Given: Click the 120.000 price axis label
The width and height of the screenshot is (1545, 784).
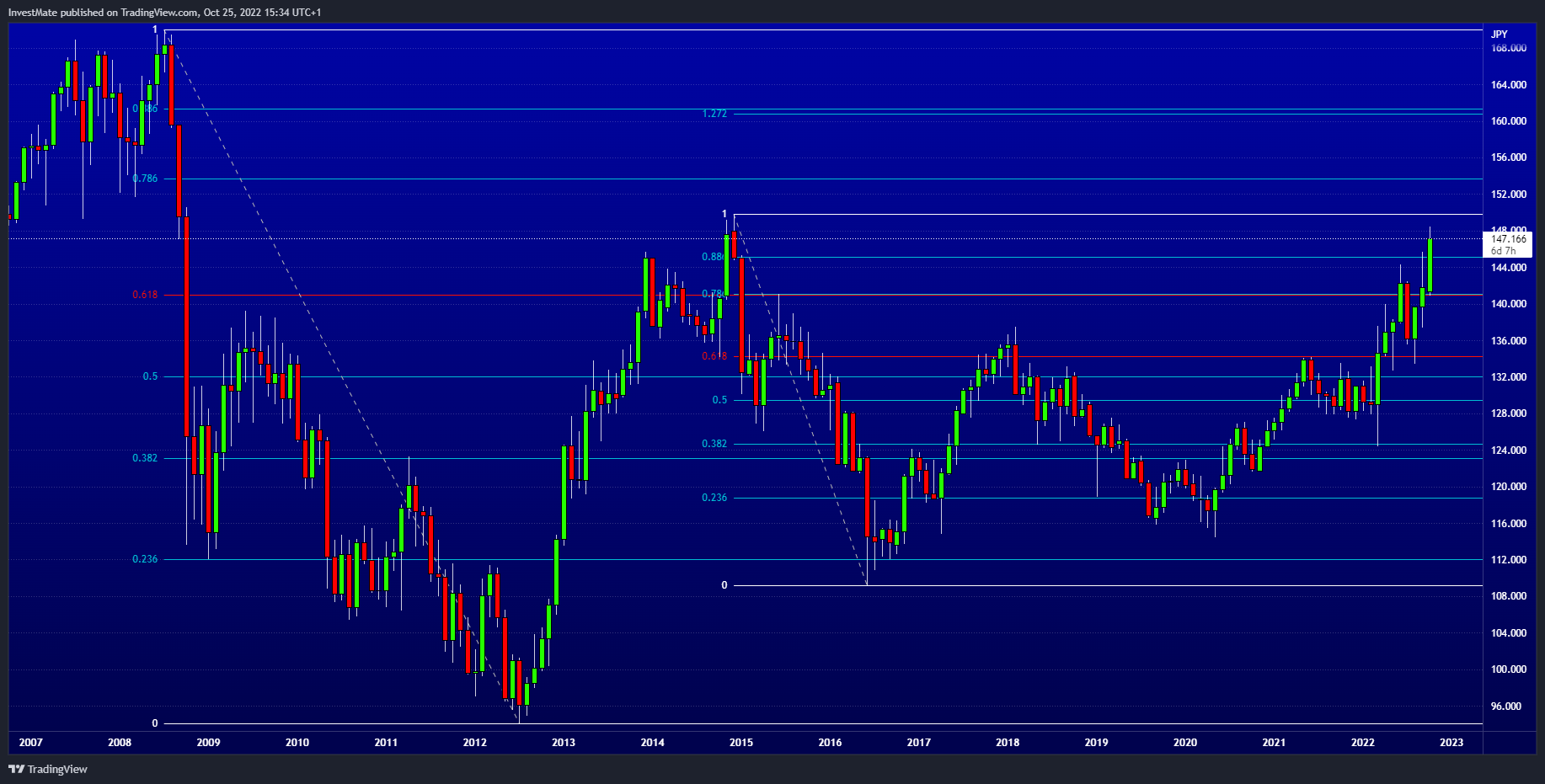Looking at the screenshot, I should (x=1508, y=487).
